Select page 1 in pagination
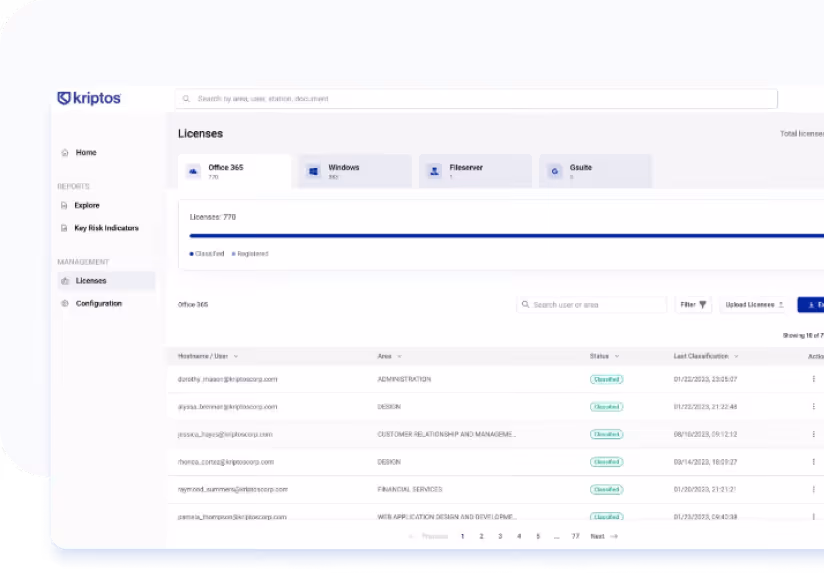Screen dimensions: 824x573 click(x=462, y=536)
